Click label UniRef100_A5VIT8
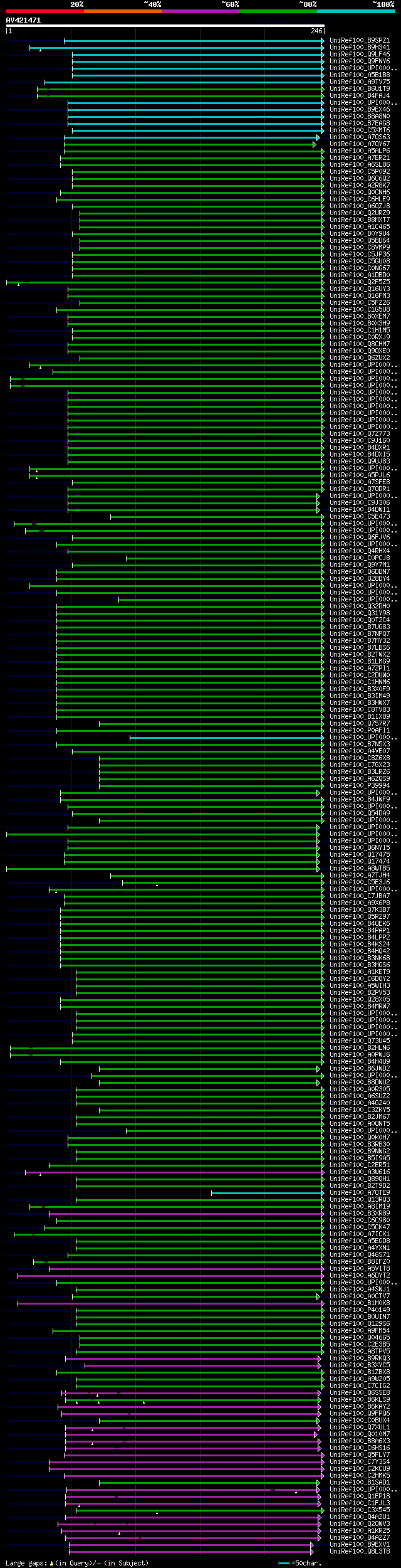401x1568 pixels. click(x=360, y=1269)
